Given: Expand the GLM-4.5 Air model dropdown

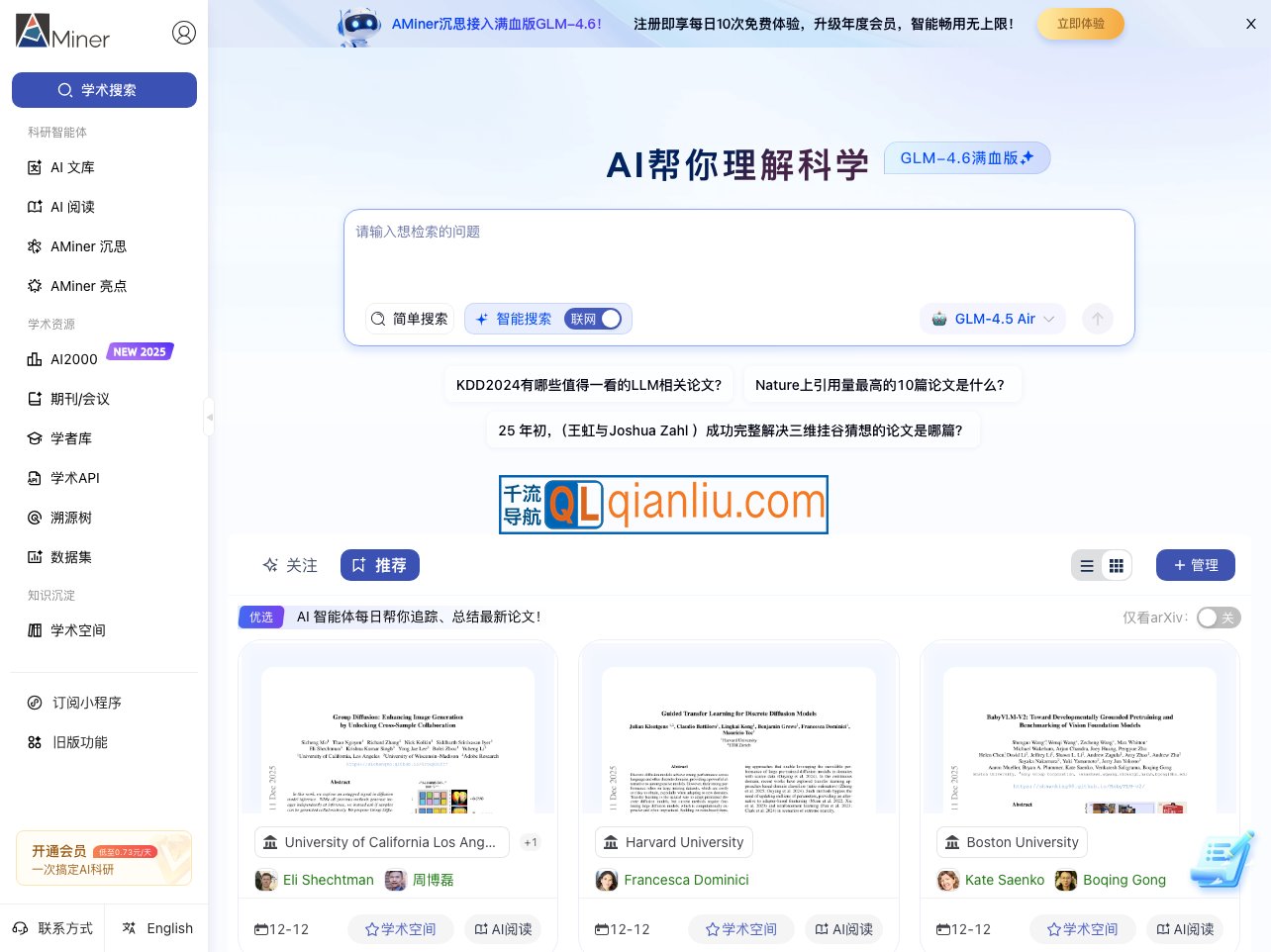Looking at the screenshot, I should (x=994, y=319).
